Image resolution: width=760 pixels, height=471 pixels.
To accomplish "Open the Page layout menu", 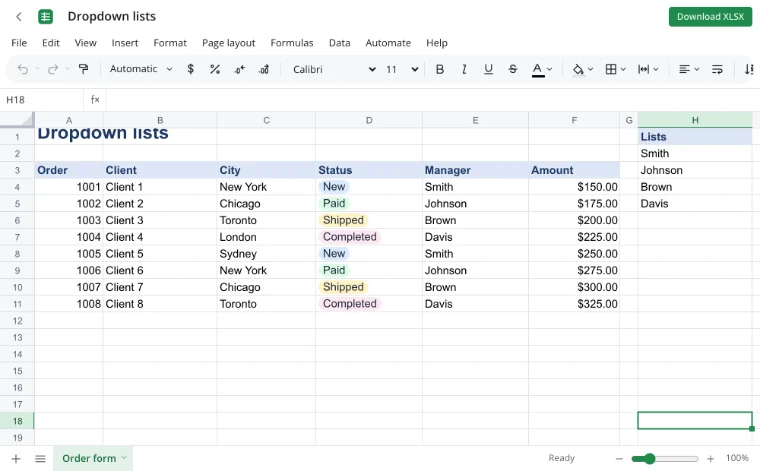I will pyautogui.click(x=228, y=43).
